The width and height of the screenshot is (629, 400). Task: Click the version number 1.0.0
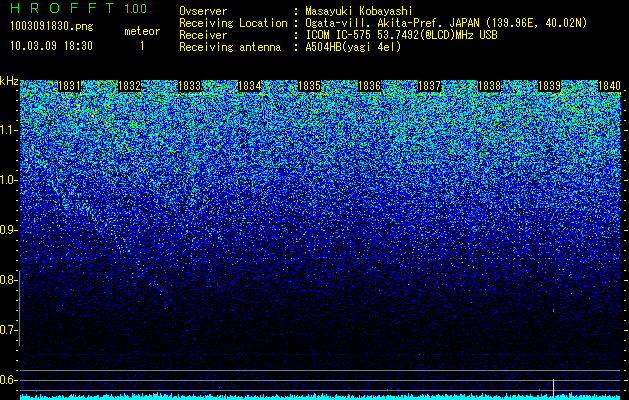coord(136,9)
